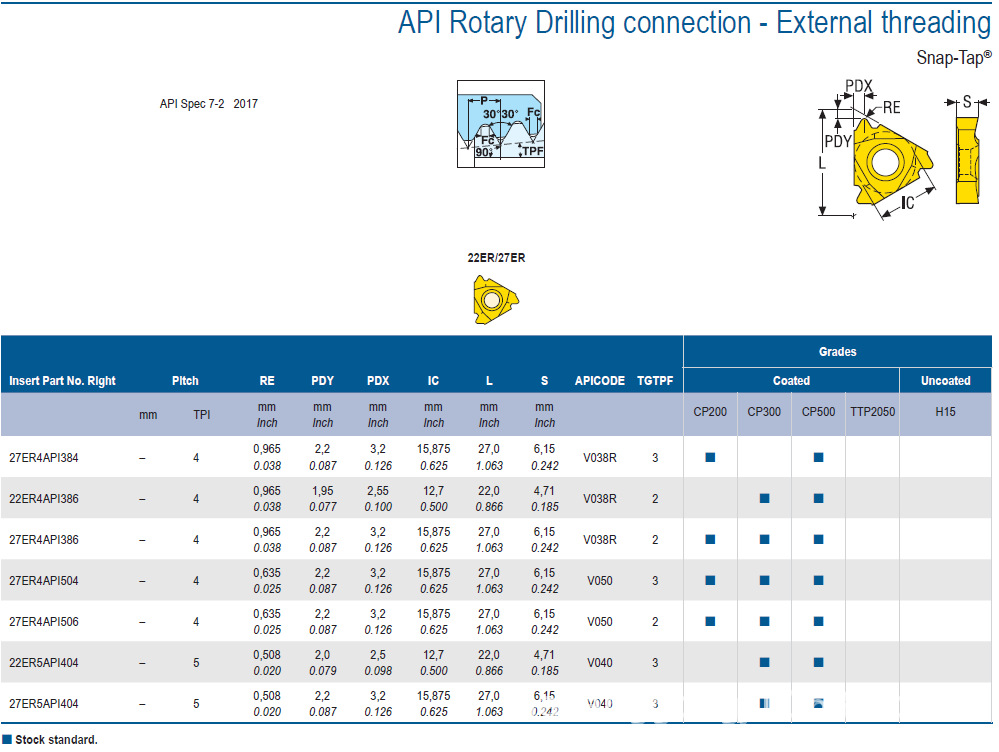This screenshot has width=999, height=752.
Task: Click the insert side-view drawing labeled S
Action: (x=967, y=150)
